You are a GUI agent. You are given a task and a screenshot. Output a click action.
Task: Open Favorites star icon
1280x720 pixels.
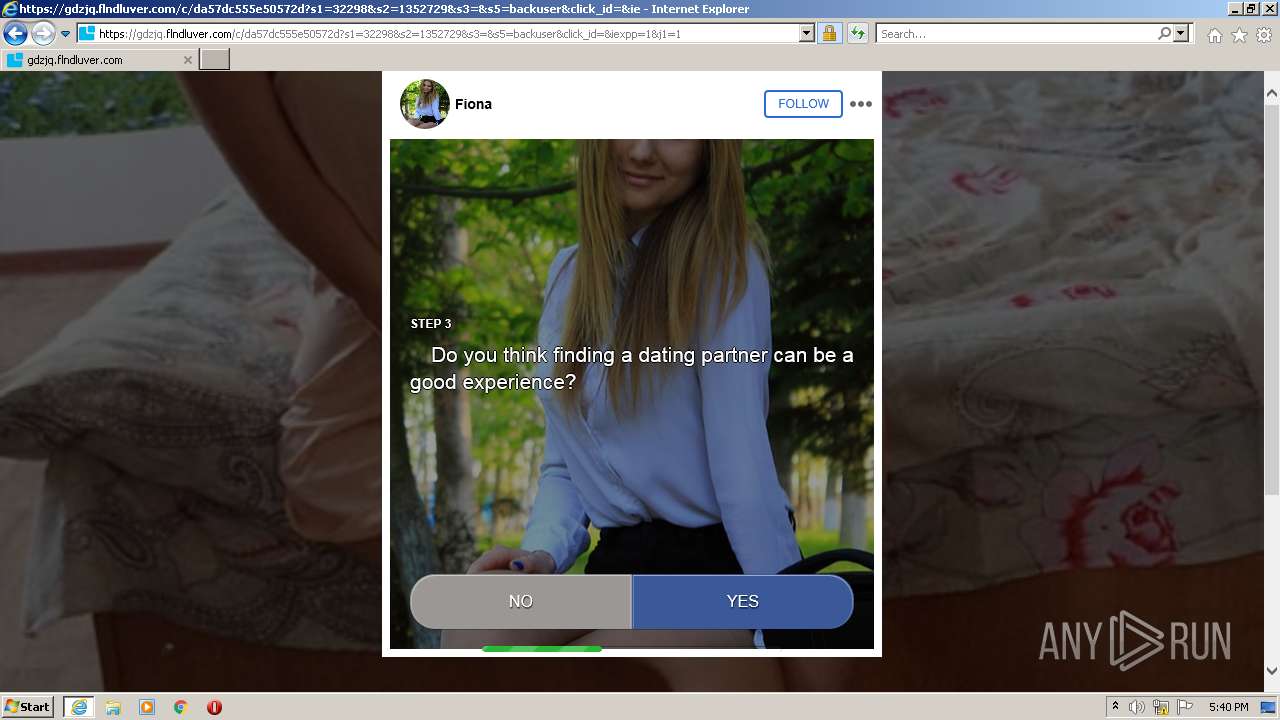[x=1239, y=35]
